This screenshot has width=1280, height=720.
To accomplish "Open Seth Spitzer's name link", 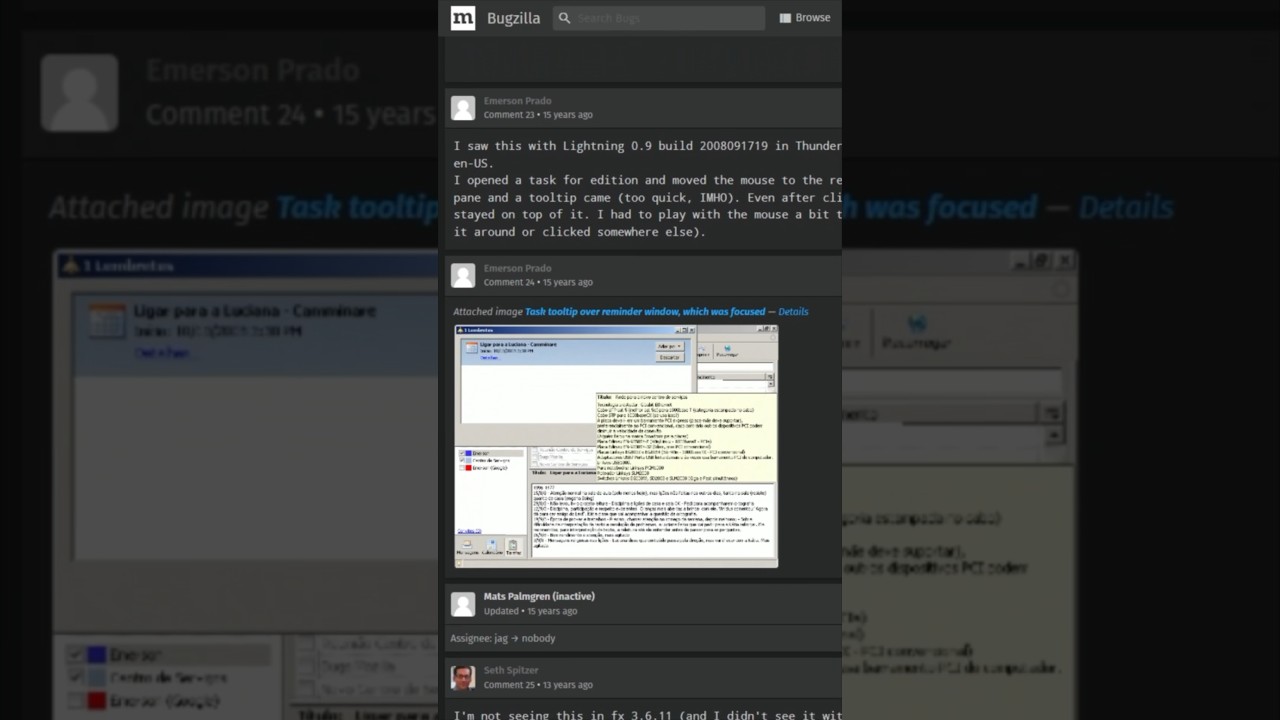I will coord(511,670).
